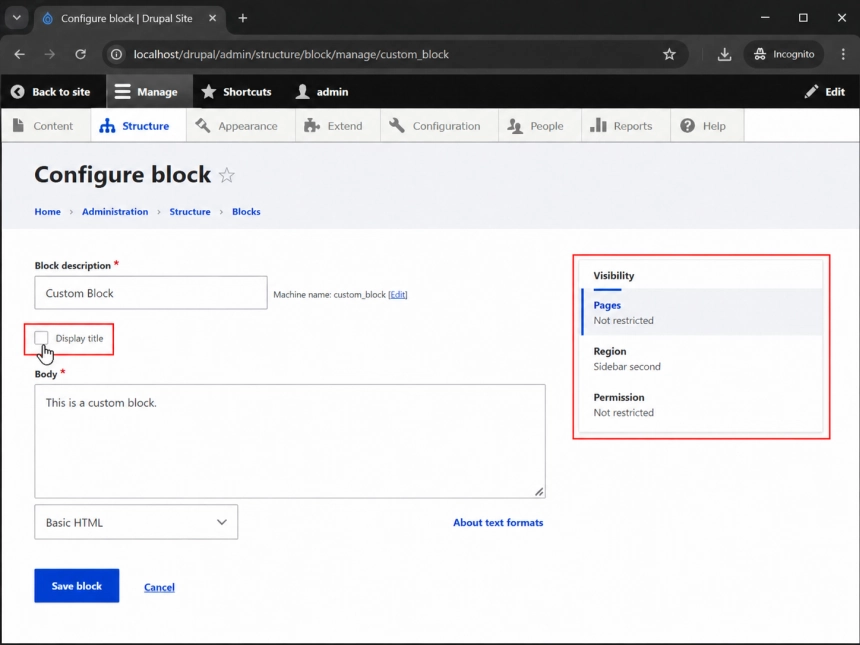Image resolution: width=860 pixels, height=645 pixels.
Task: Click the browser back arrow
Action: (20, 54)
